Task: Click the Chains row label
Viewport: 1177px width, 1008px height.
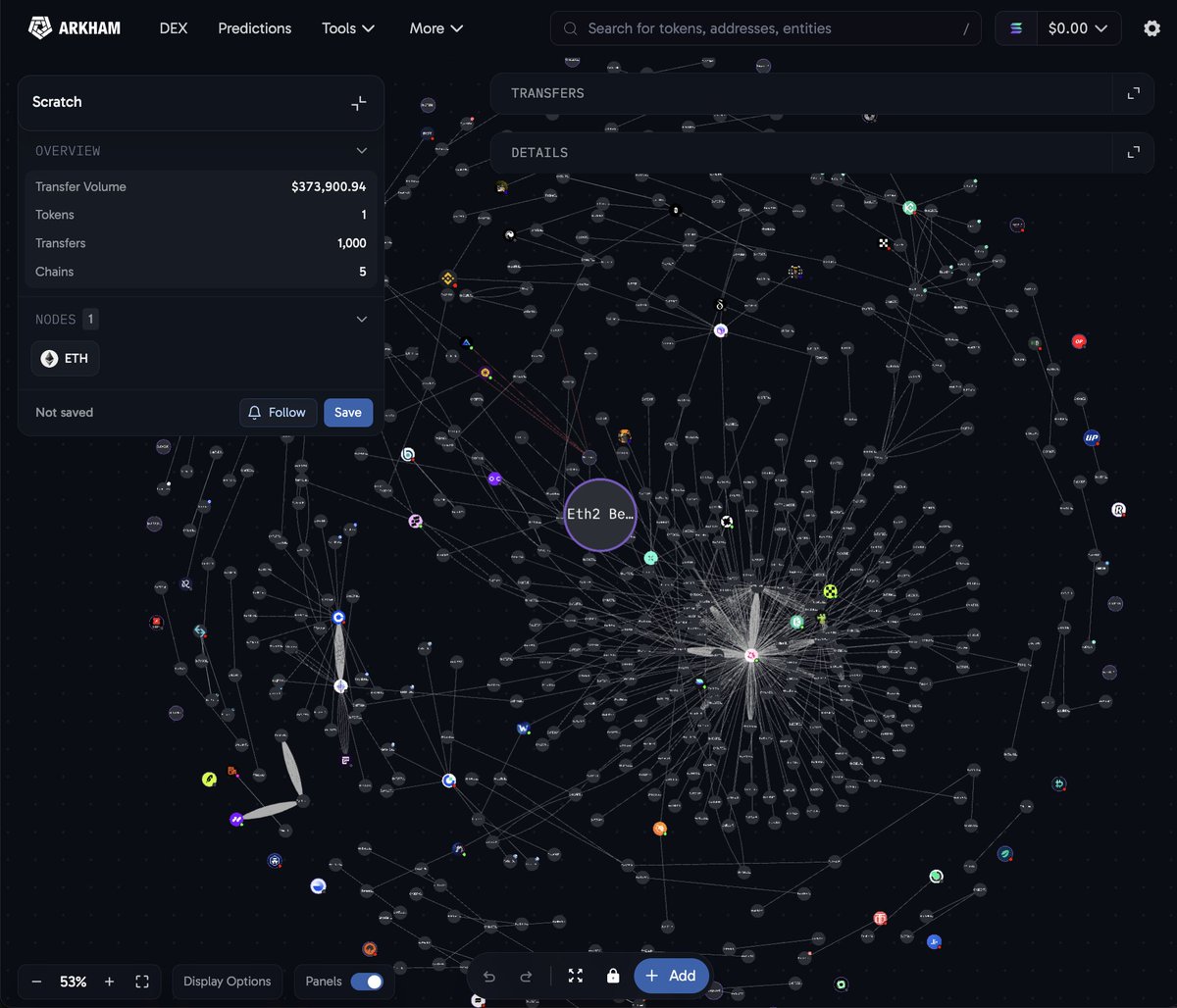Action: coord(55,272)
